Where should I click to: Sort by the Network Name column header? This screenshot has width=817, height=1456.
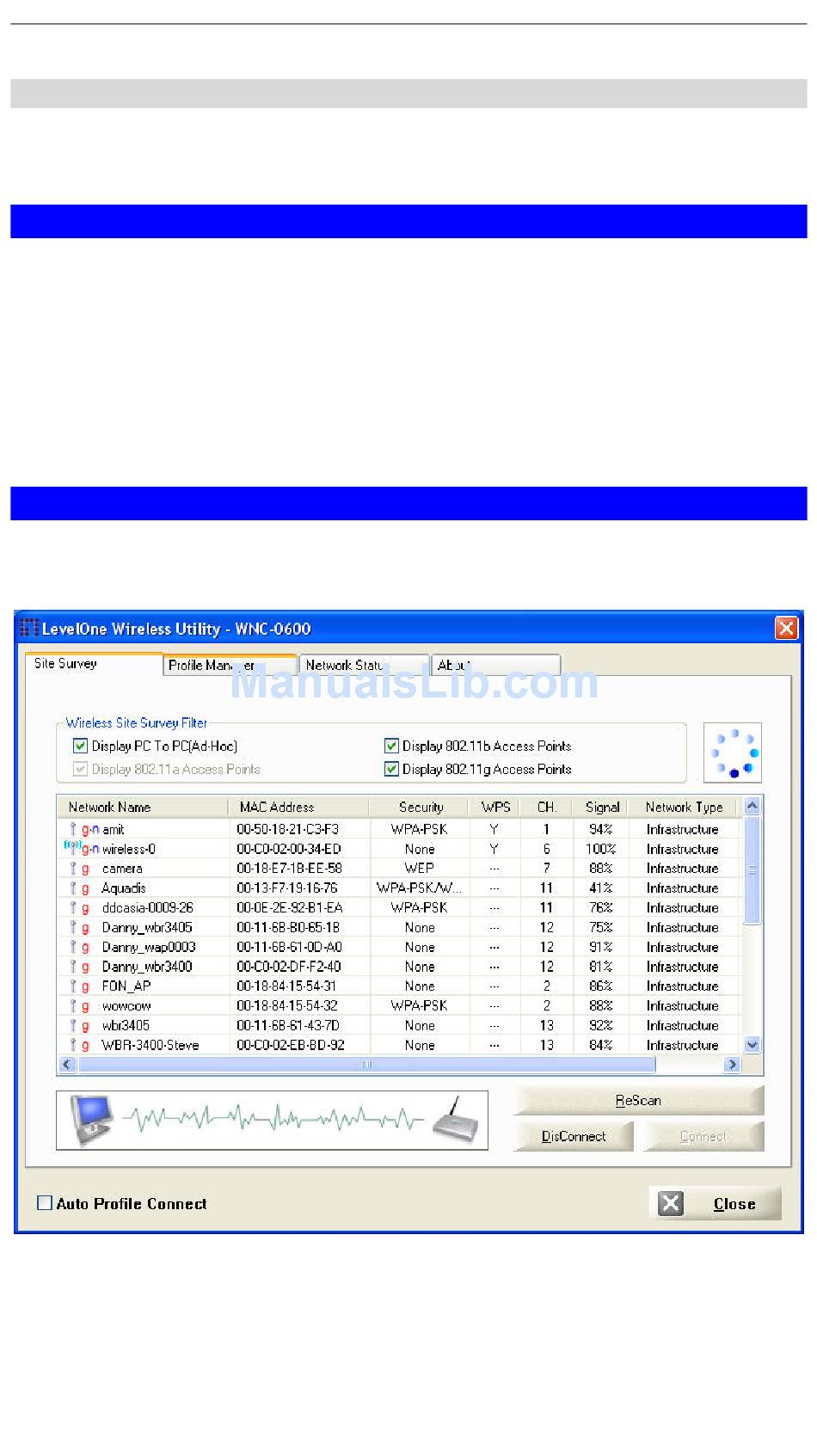(x=143, y=807)
